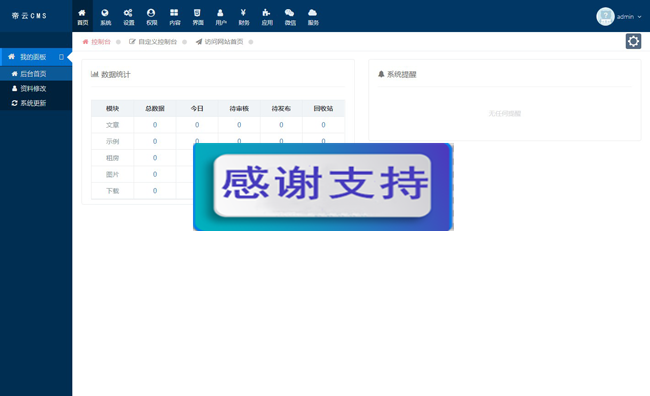The width and height of the screenshot is (650, 396).
Task: Open 图片 row's 总数据 count
Action: [x=155, y=175]
